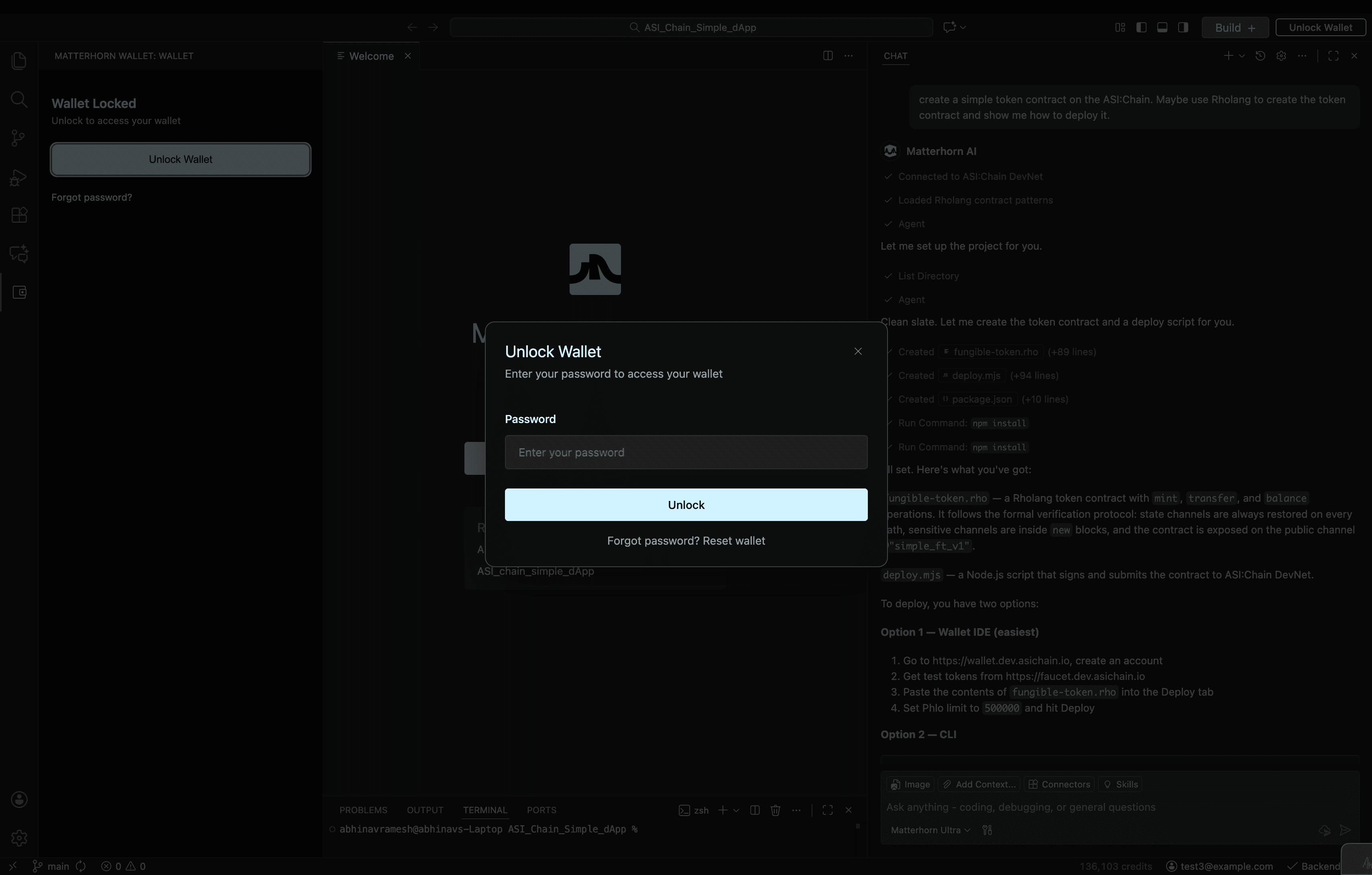Click the ASI_Chain_Simple_dApp command center search
Image resolution: width=1372 pixels, height=875 pixels.
click(691, 27)
